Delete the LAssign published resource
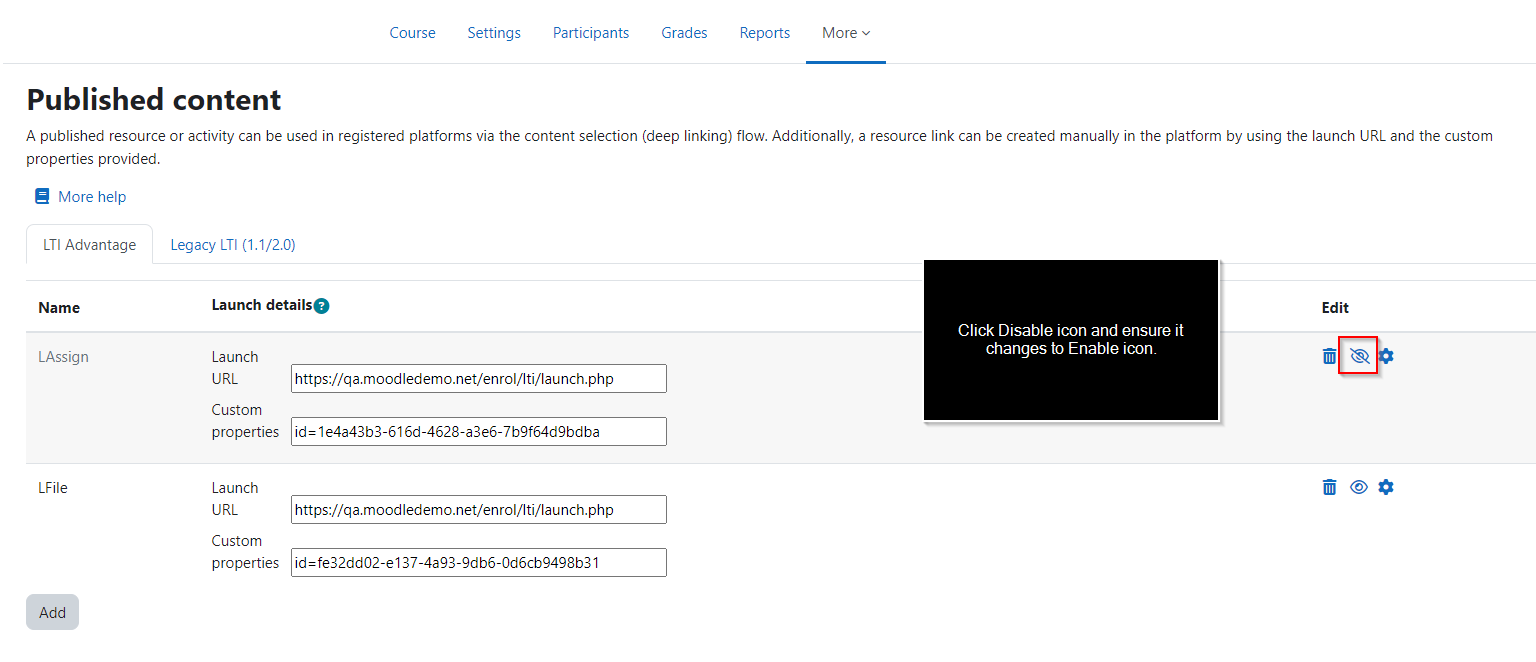1536x662 pixels. click(x=1329, y=356)
